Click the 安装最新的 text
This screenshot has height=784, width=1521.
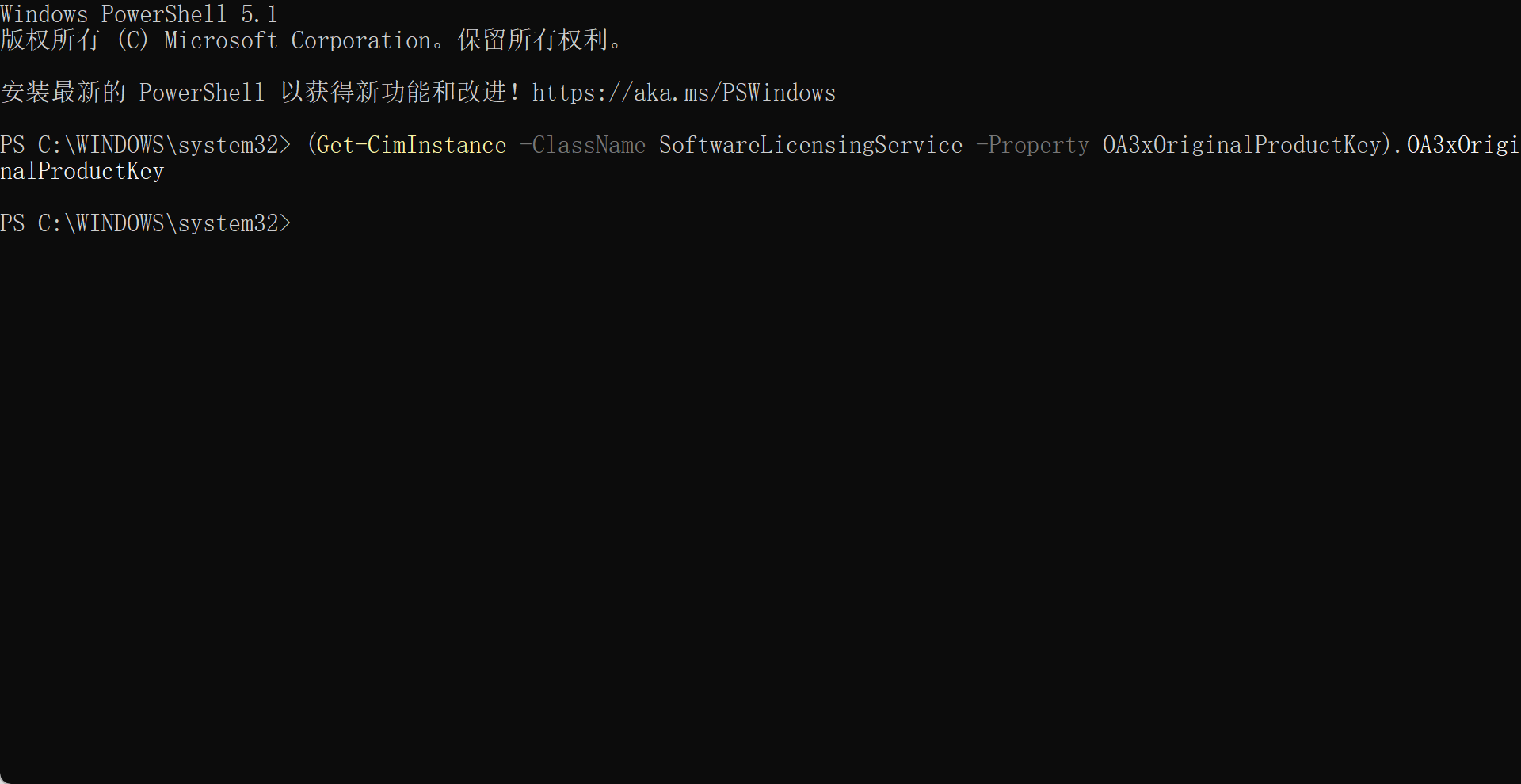[63, 92]
